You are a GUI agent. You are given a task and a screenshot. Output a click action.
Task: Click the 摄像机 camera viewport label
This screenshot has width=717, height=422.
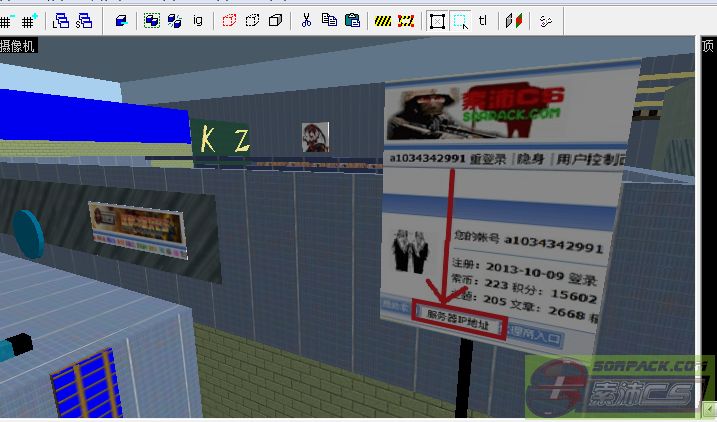click(18, 46)
